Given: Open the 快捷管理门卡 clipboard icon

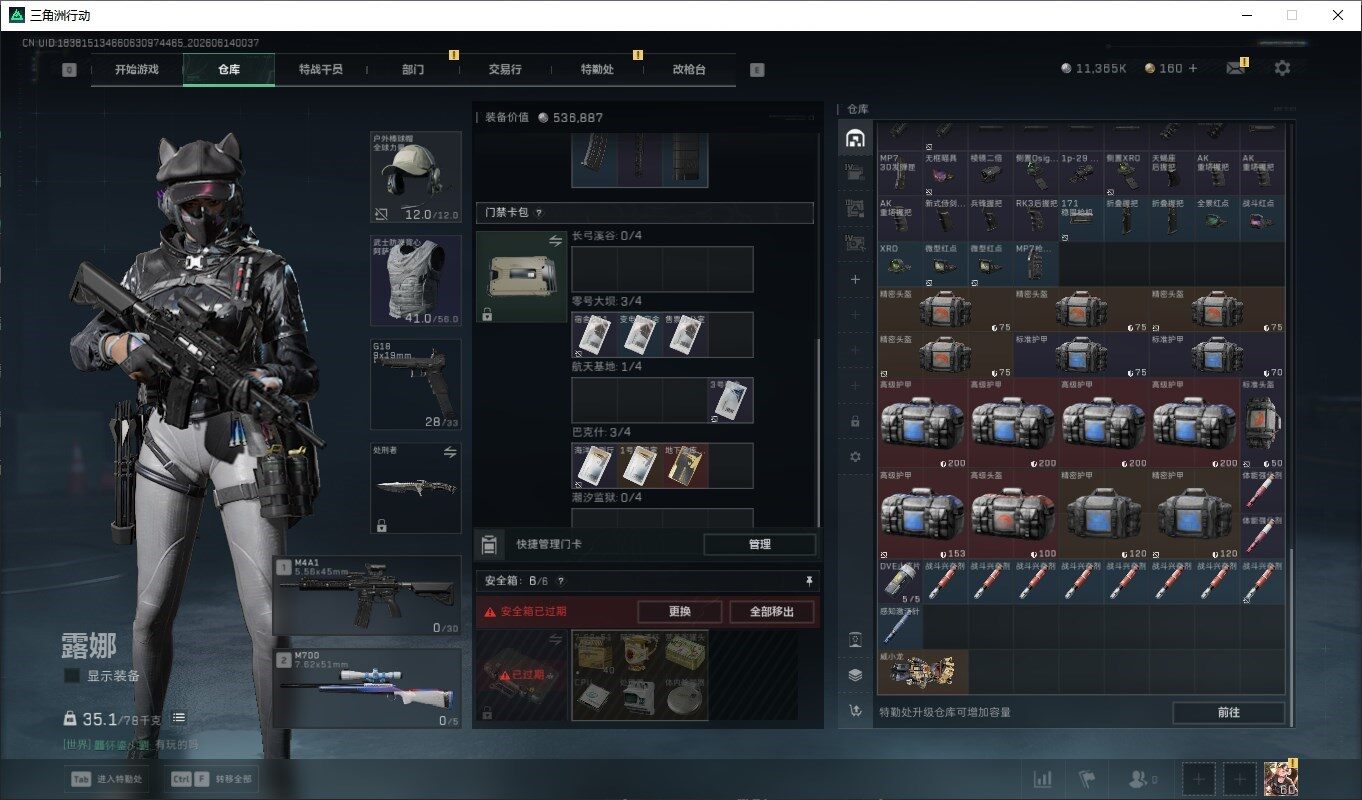Looking at the screenshot, I should pos(490,545).
